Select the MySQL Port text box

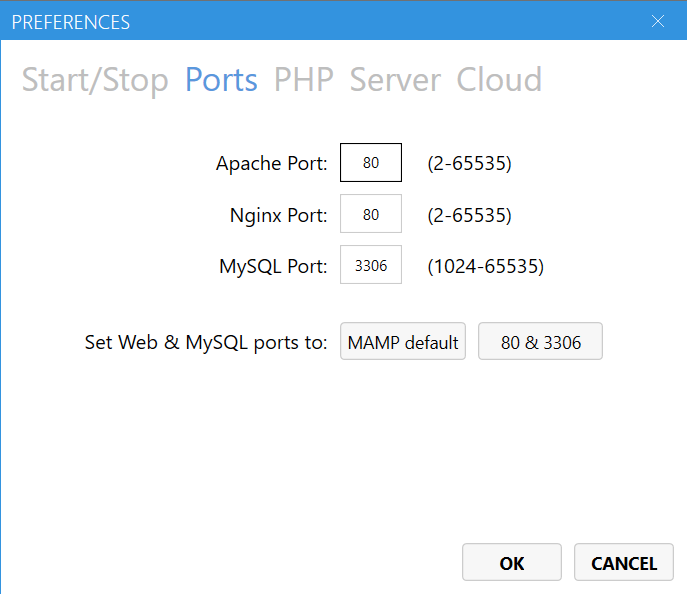(x=371, y=266)
